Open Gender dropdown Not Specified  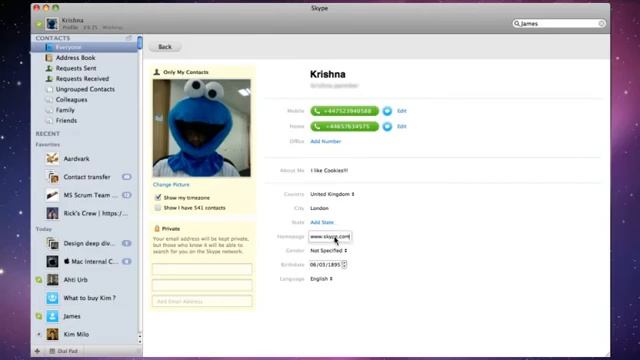[x=329, y=251]
